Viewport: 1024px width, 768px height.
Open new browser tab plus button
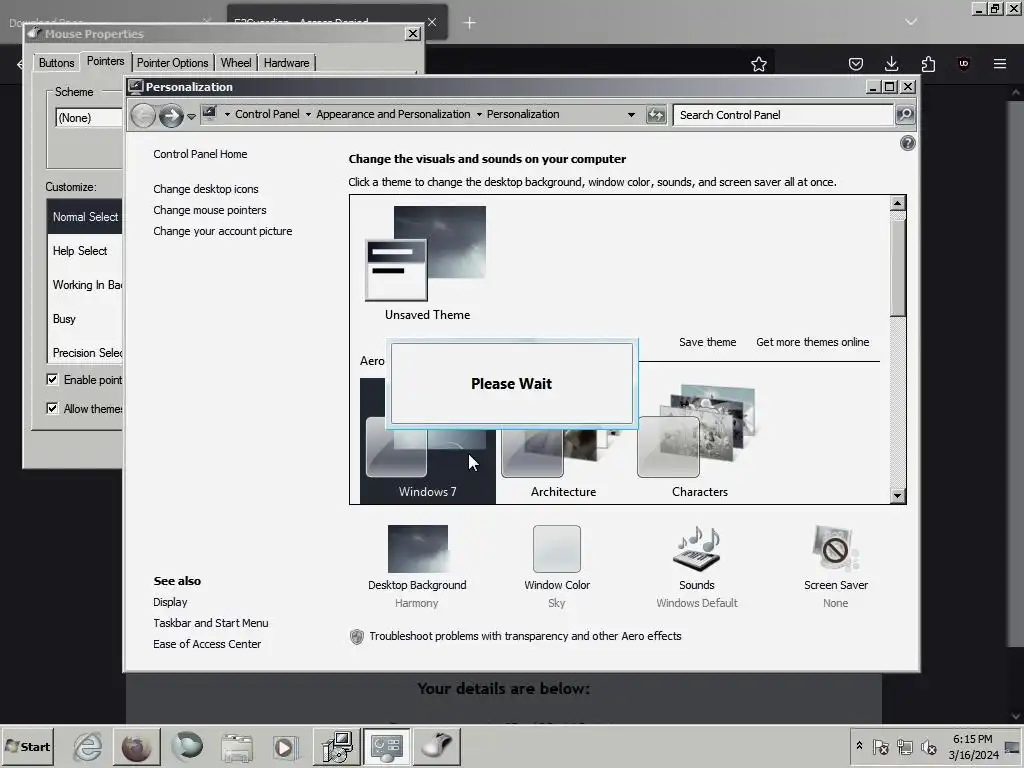point(470,23)
